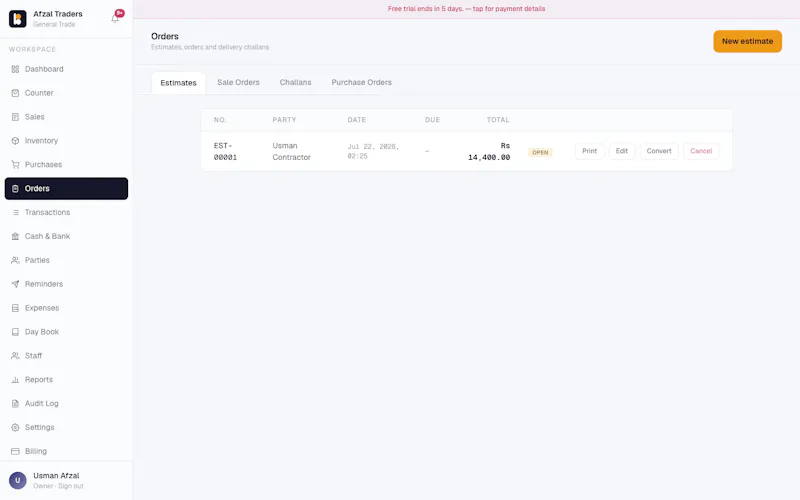Switch to the Sale Orders tab
The image size is (800, 500).
coord(238,82)
